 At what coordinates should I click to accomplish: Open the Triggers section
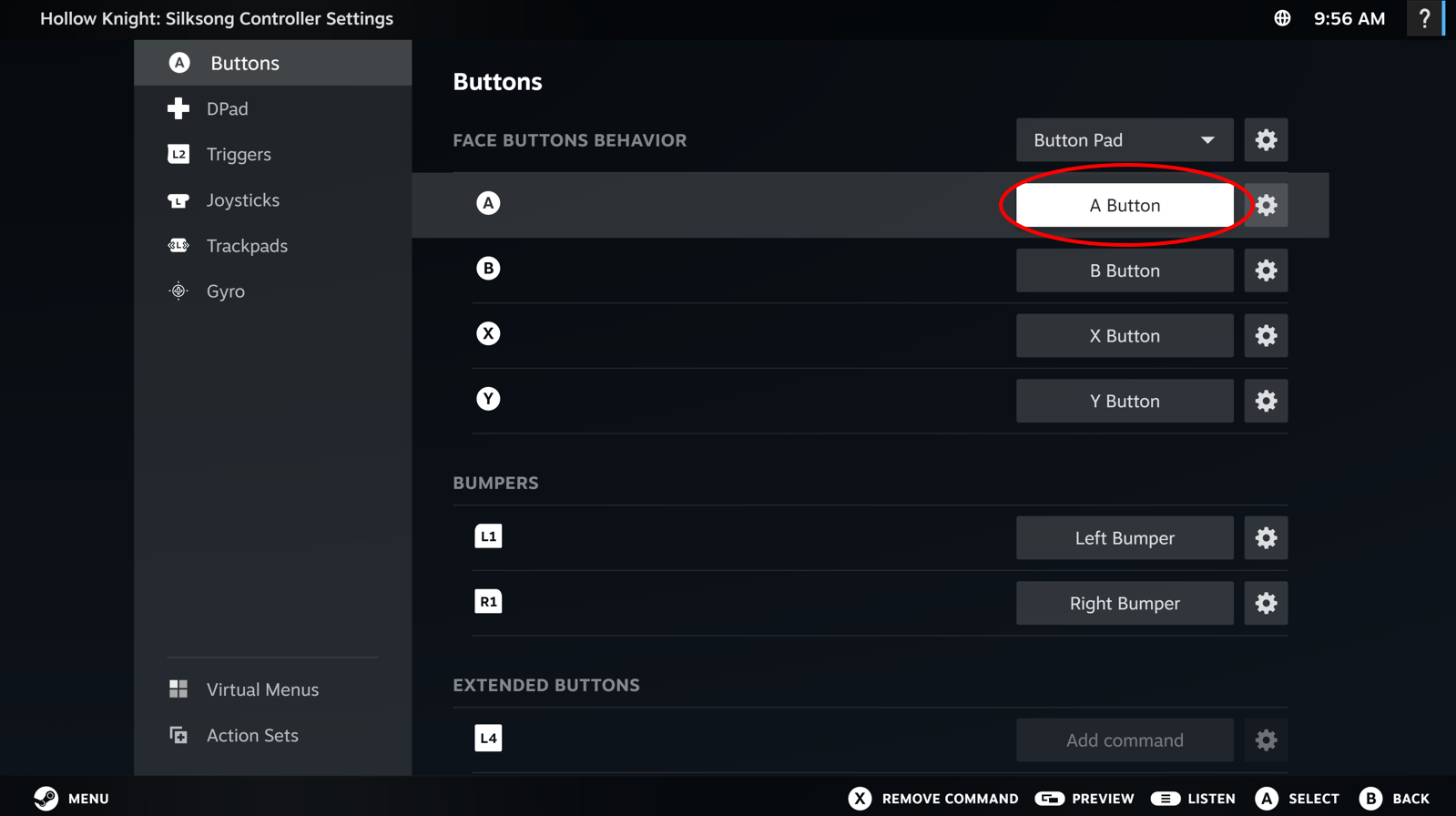(273, 154)
